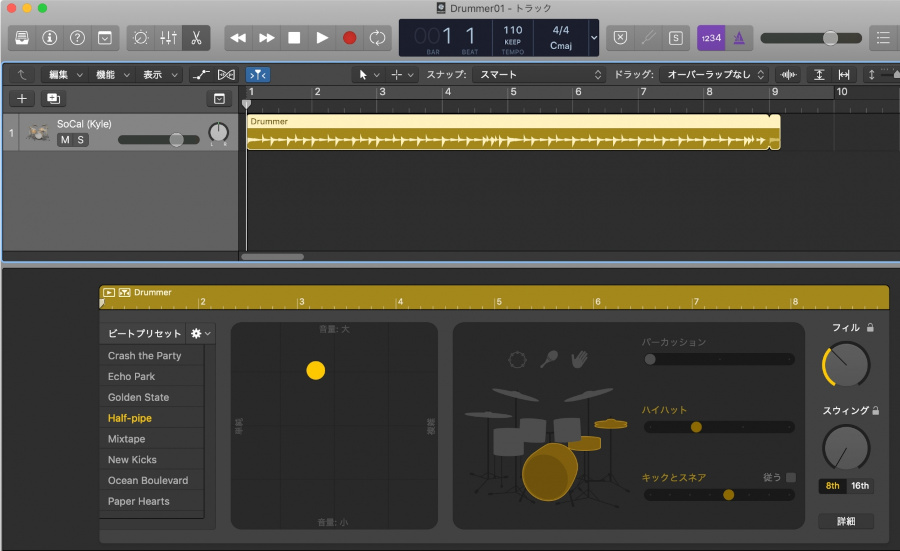
Task: Click the tambourine percussion icon
Action: 517,360
